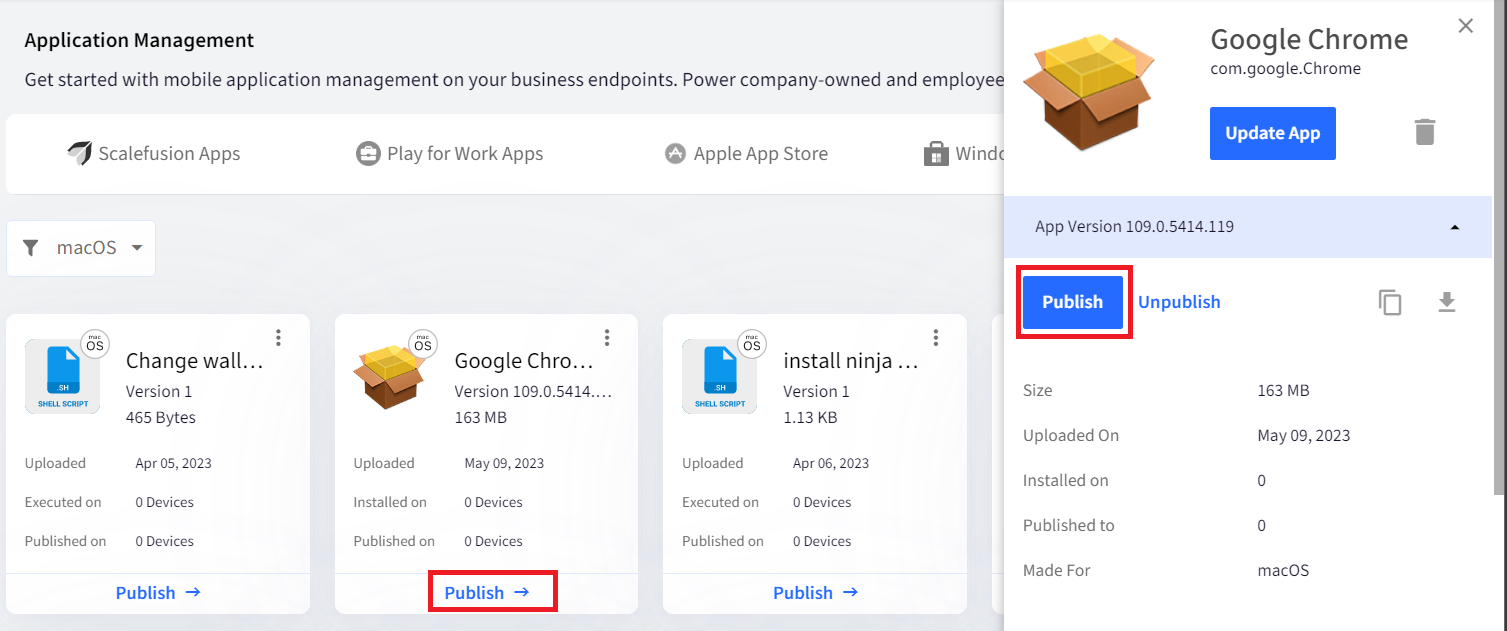Click the copy icon in details panel
The height and width of the screenshot is (631, 1507).
point(1390,302)
